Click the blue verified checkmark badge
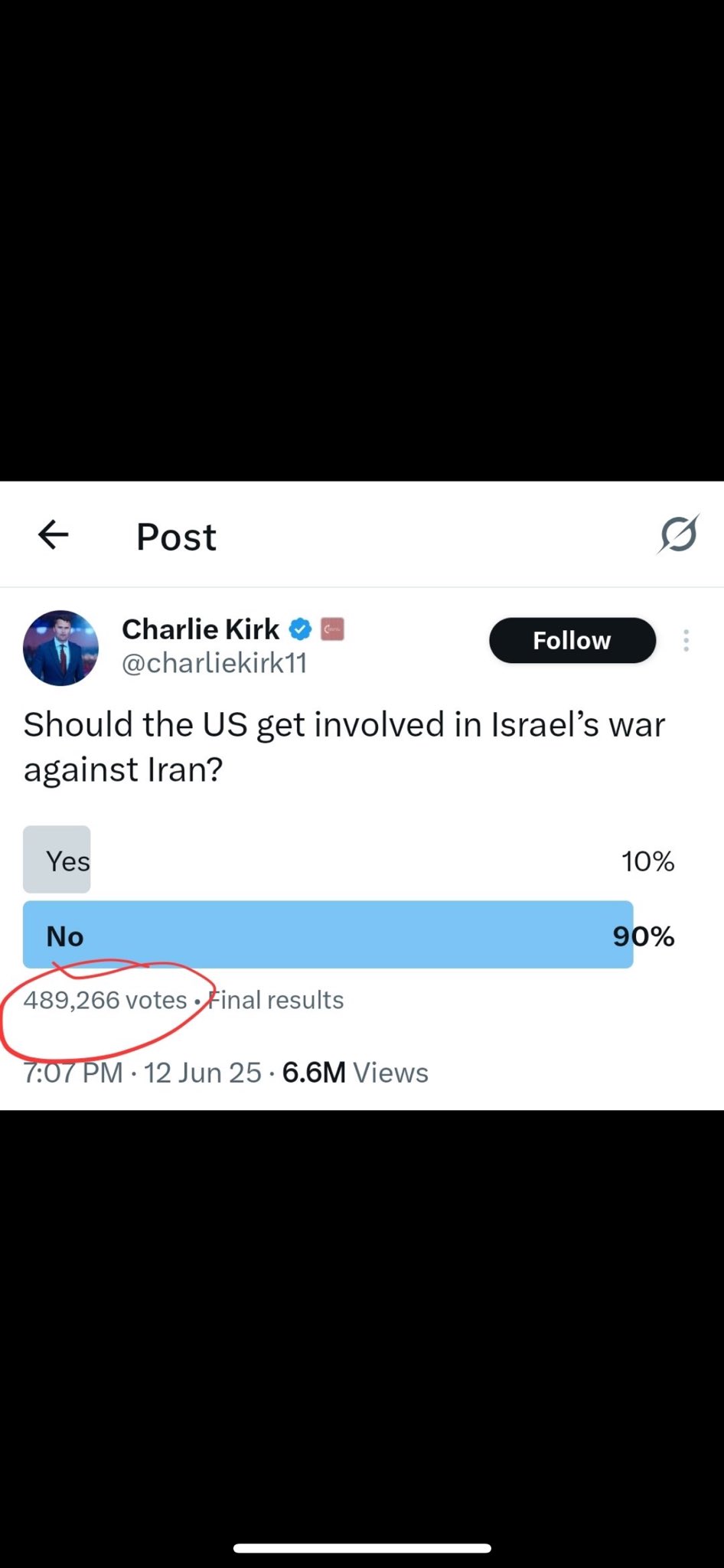Screen dimensions: 724x1568 pyautogui.click(x=300, y=629)
